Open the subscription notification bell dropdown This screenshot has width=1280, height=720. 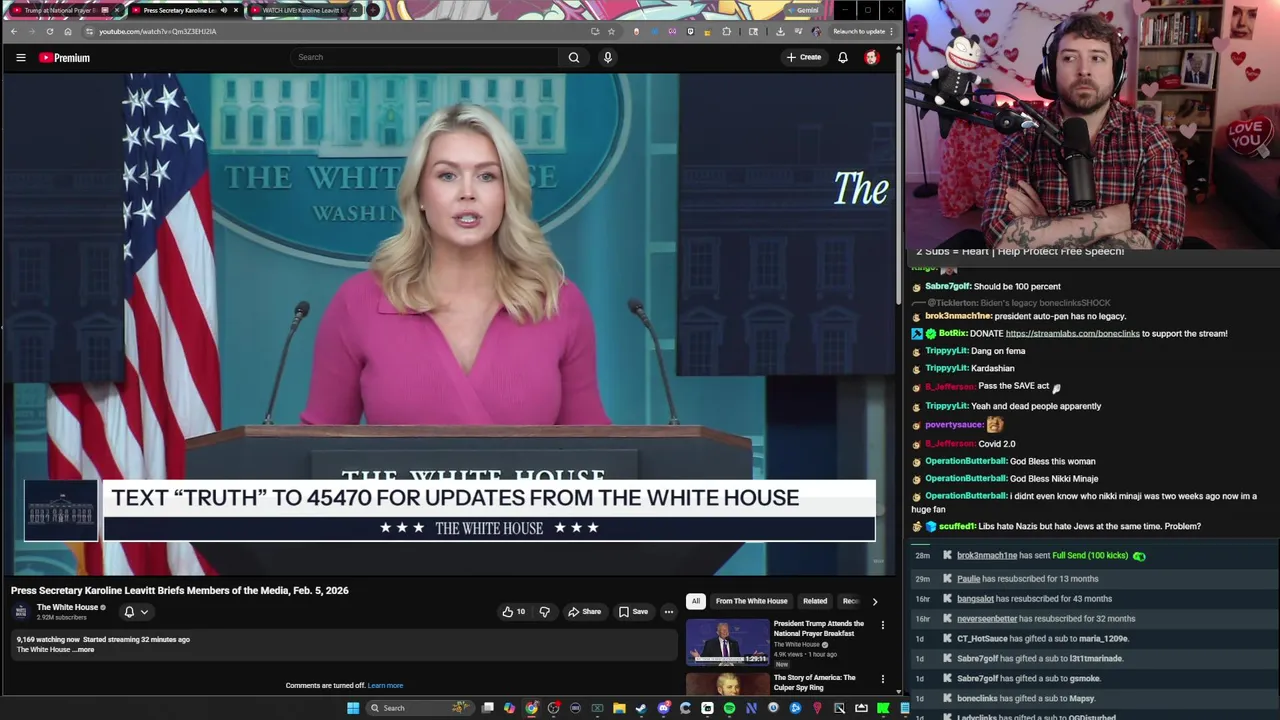pyautogui.click(x=135, y=612)
